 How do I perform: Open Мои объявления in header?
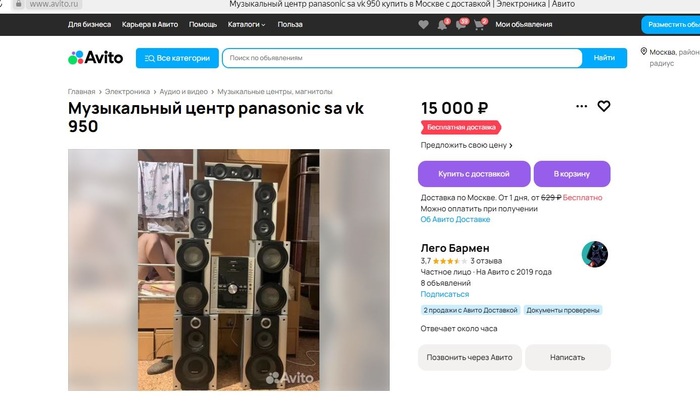[524, 25]
